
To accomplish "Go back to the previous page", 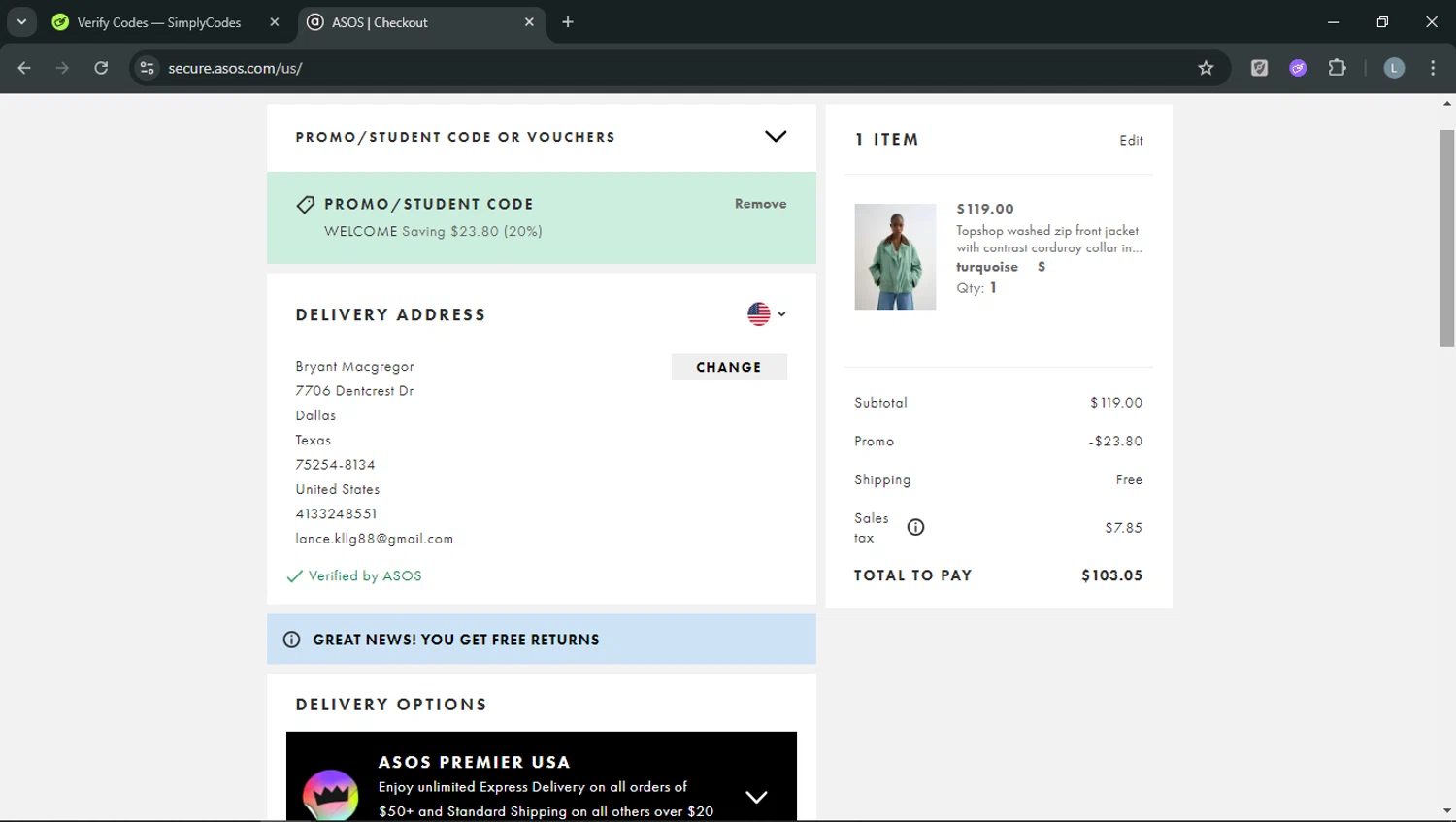I will pyautogui.click(x=24, y=68).
